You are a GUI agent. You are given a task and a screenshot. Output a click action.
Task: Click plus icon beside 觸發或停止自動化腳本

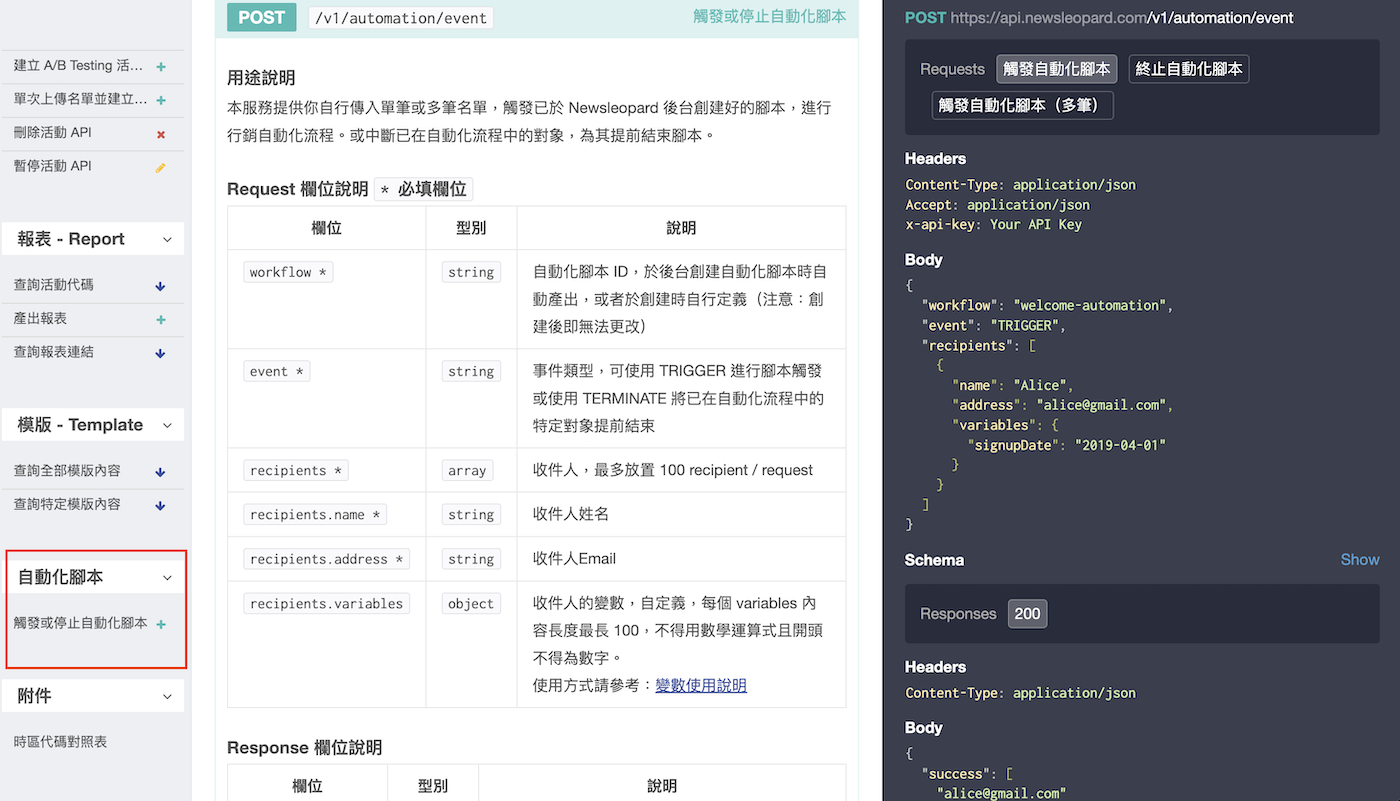(161, 624)
